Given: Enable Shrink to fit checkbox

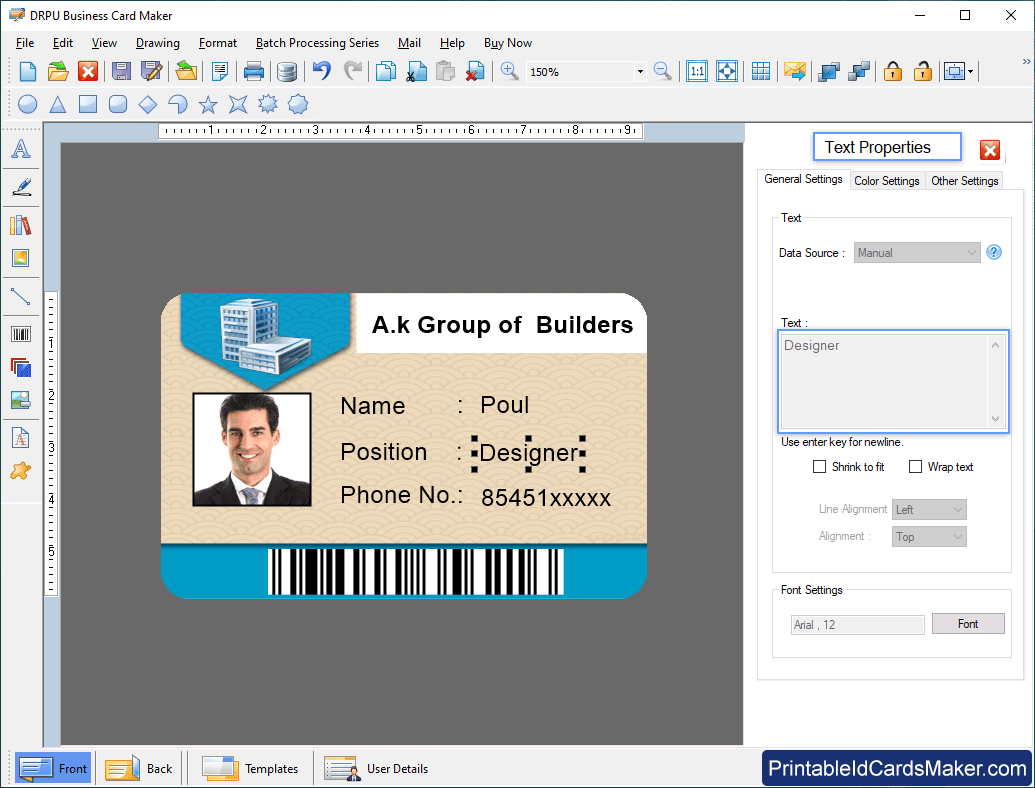Looking at the screenshot, I should click(x=819, y=467).
